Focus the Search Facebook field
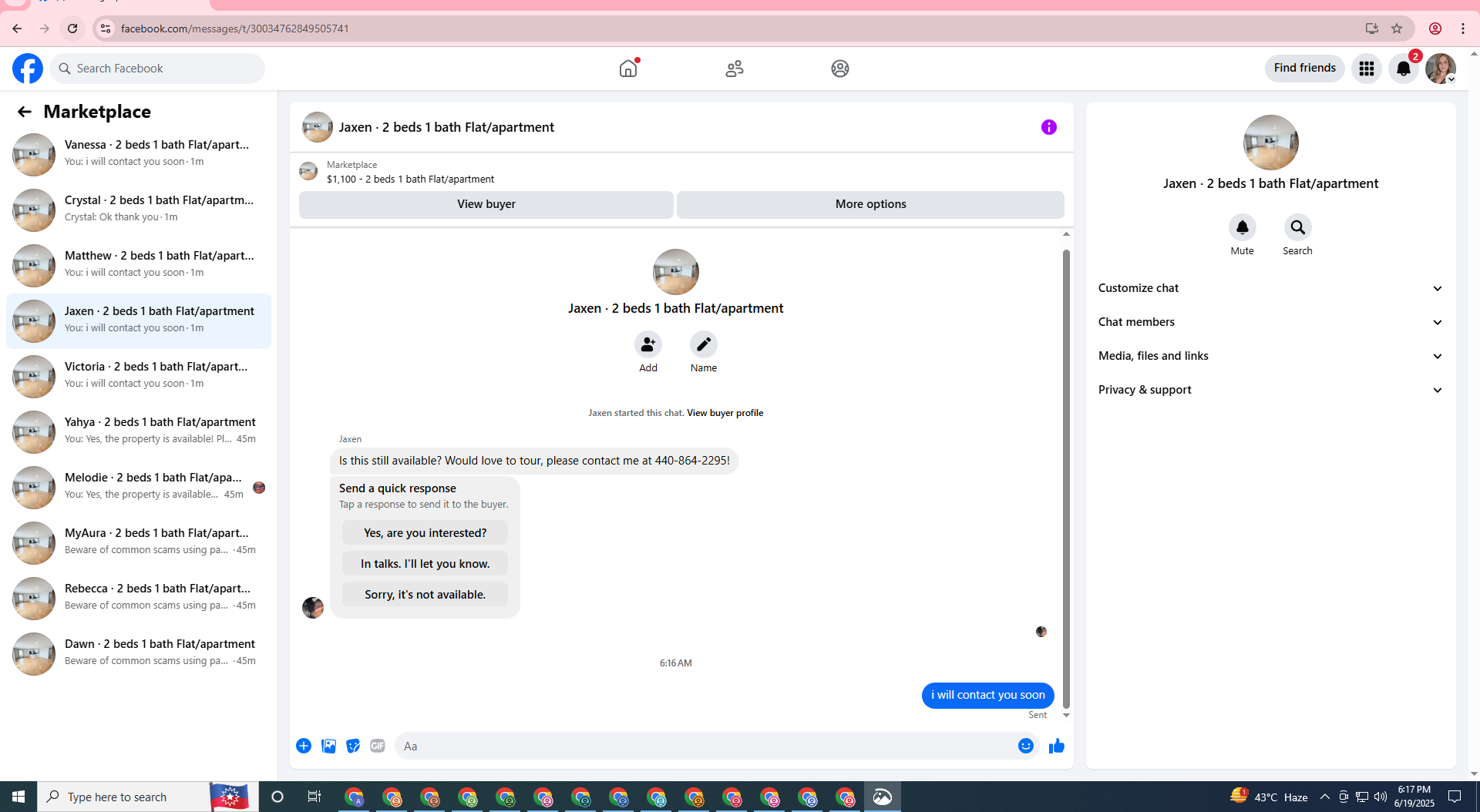This screenshot has width=1480, height=812. (x=158, y=69)
